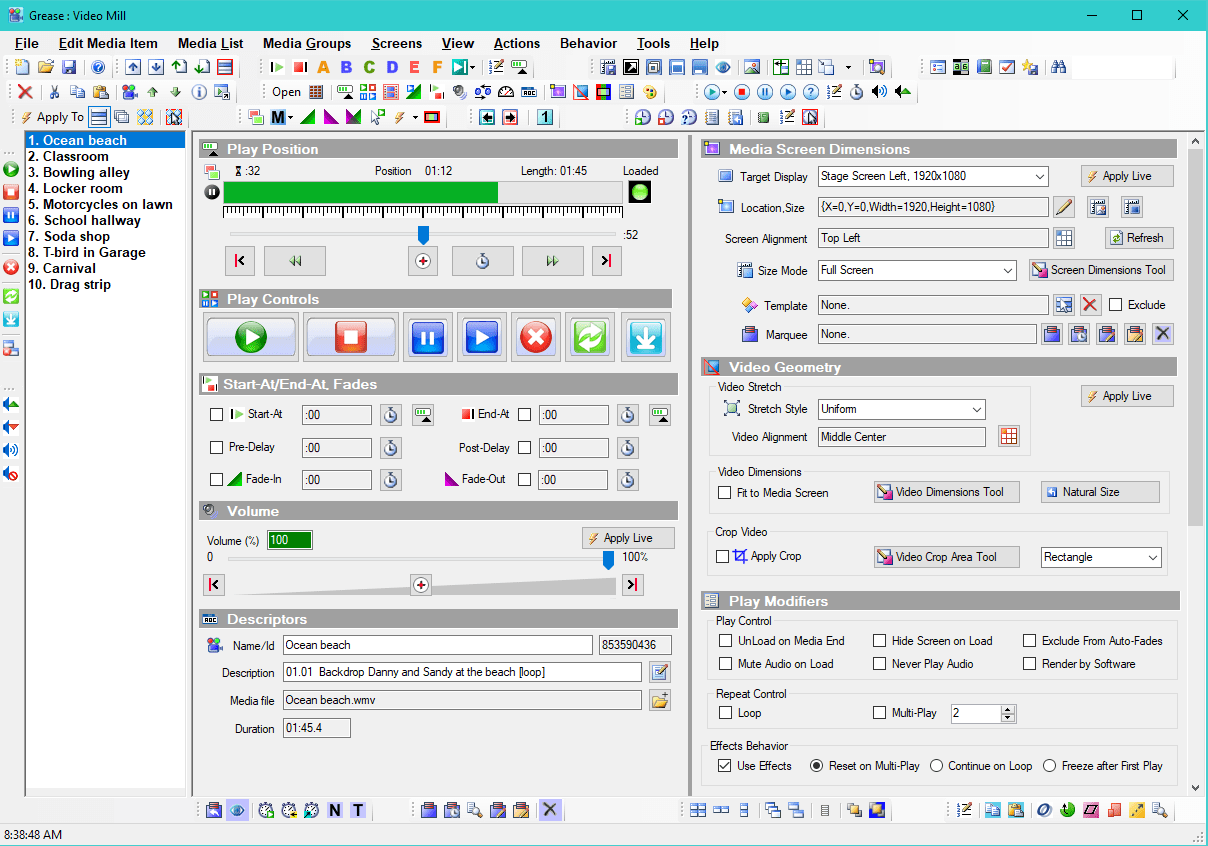
Task: Click the Refresh button
Action: [x=1139, y=238]
